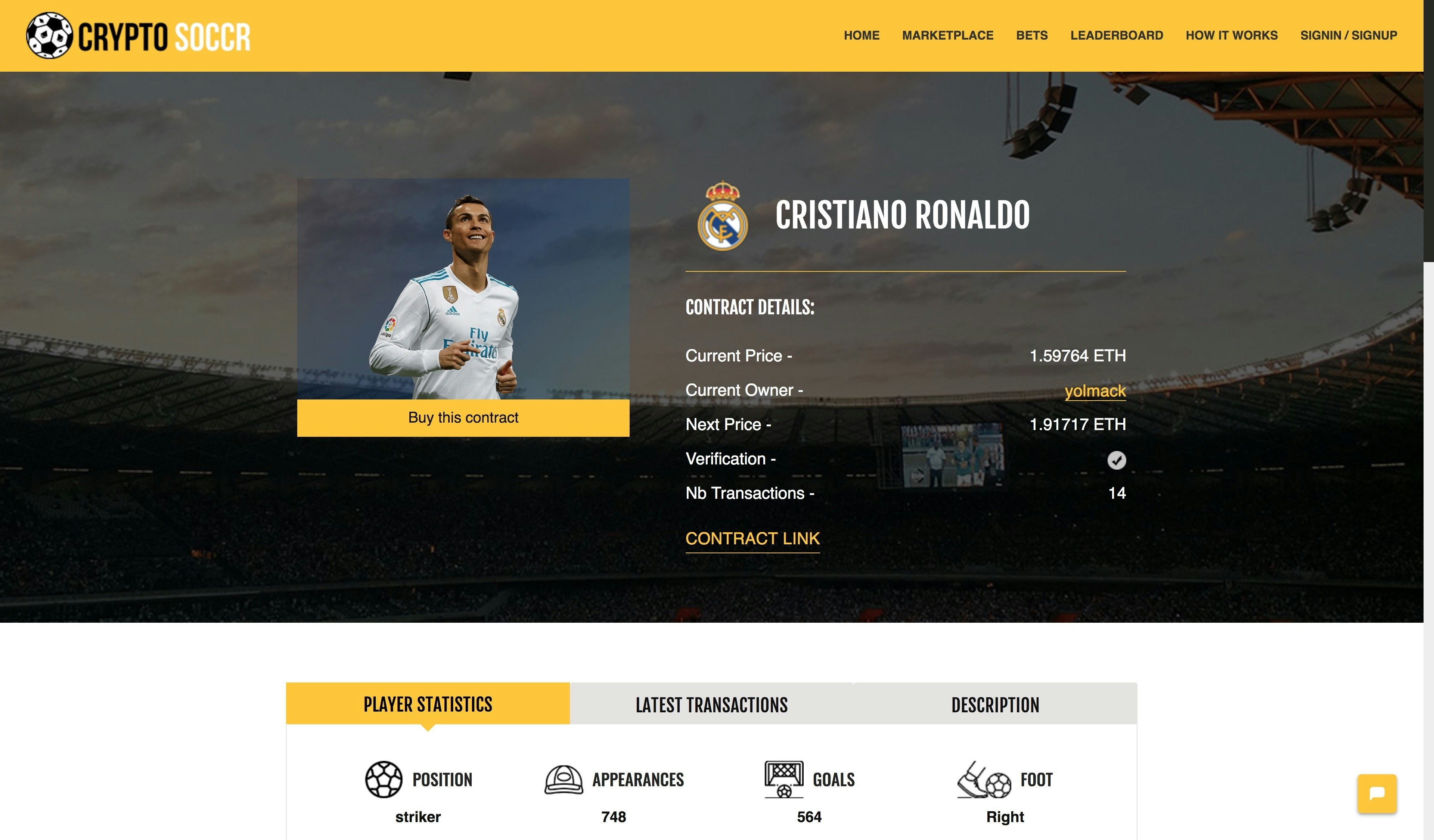1434x840 pixels.
Task: Click the Real Madrid club crest
Action: [722, 215]
